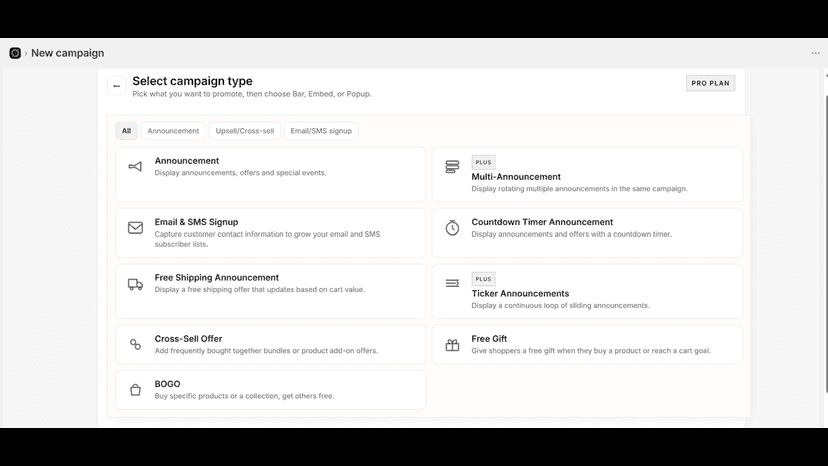Click the stacked bars Multi-Announcement icon
828x466 pixels.
point(452,166)
